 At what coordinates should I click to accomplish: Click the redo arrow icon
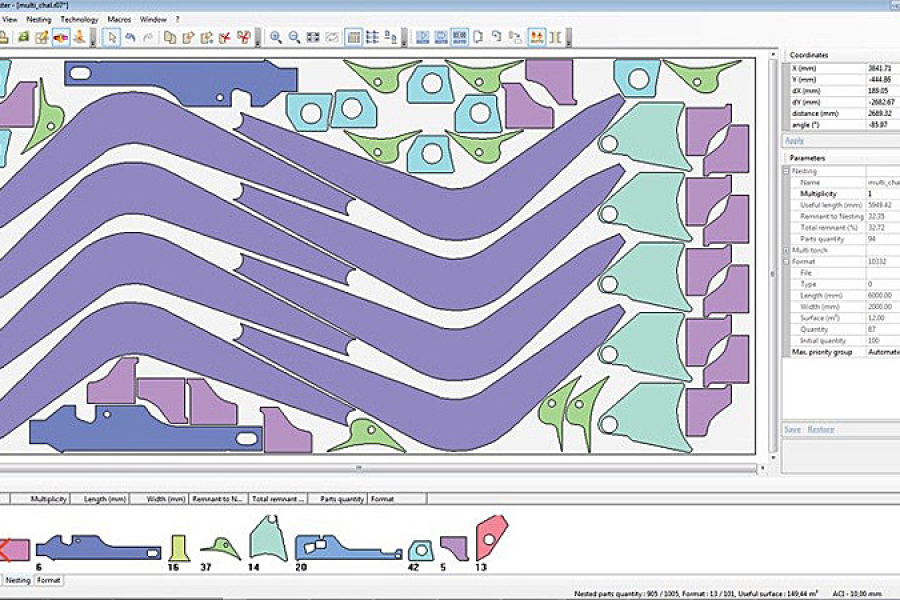(148, 37)
